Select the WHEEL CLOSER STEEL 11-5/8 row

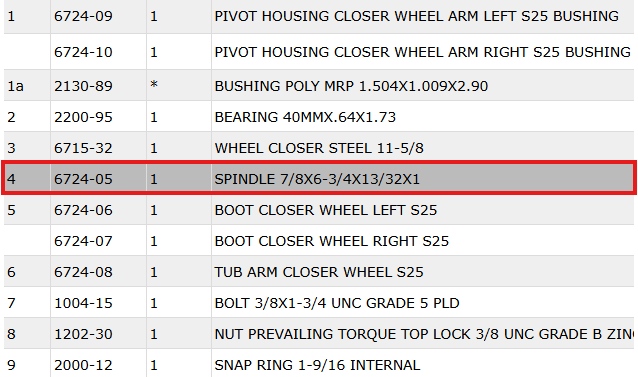[319, 148]
